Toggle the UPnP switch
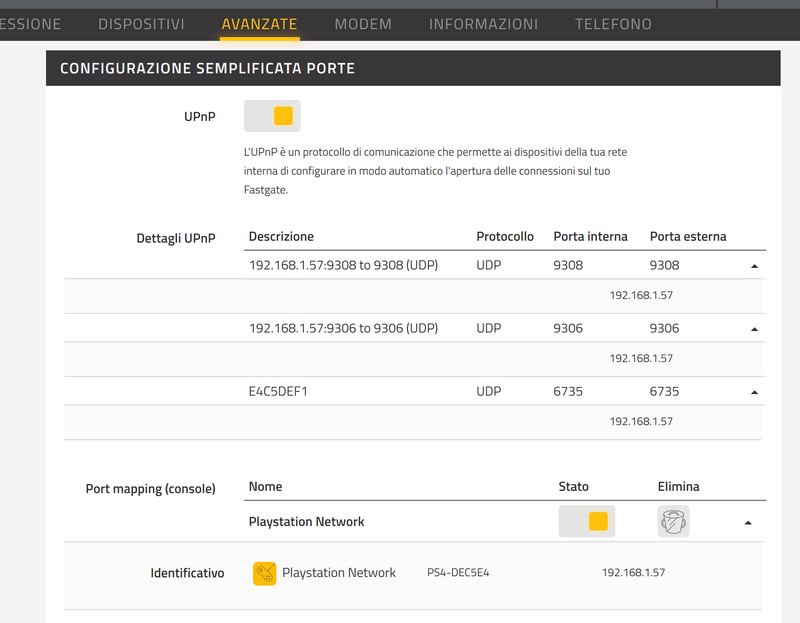 pos(272,116)
